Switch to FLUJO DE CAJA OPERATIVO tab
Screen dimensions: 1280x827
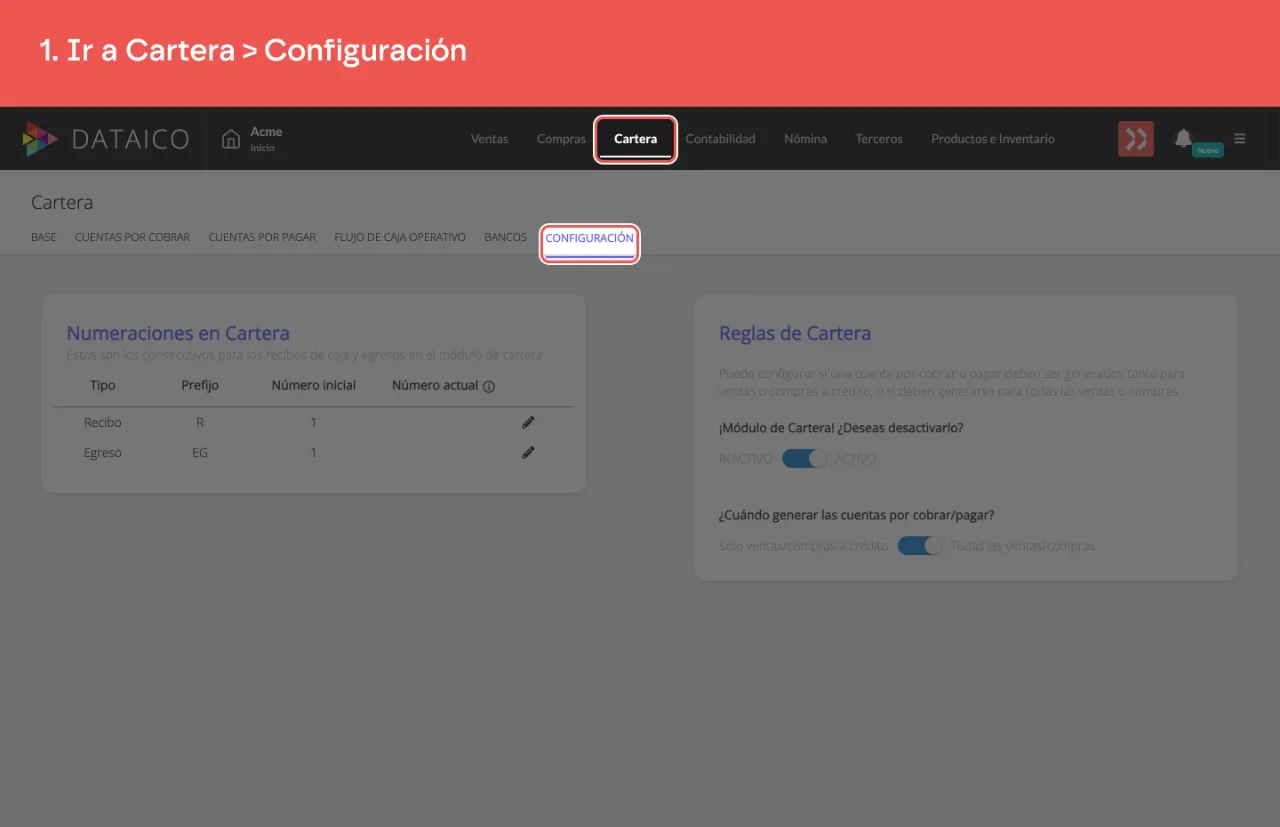(400, 238)
